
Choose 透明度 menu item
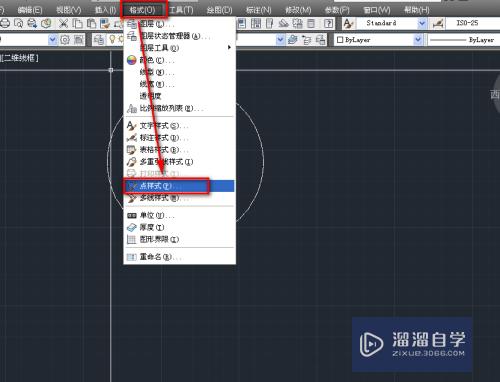tap(180, 96)
